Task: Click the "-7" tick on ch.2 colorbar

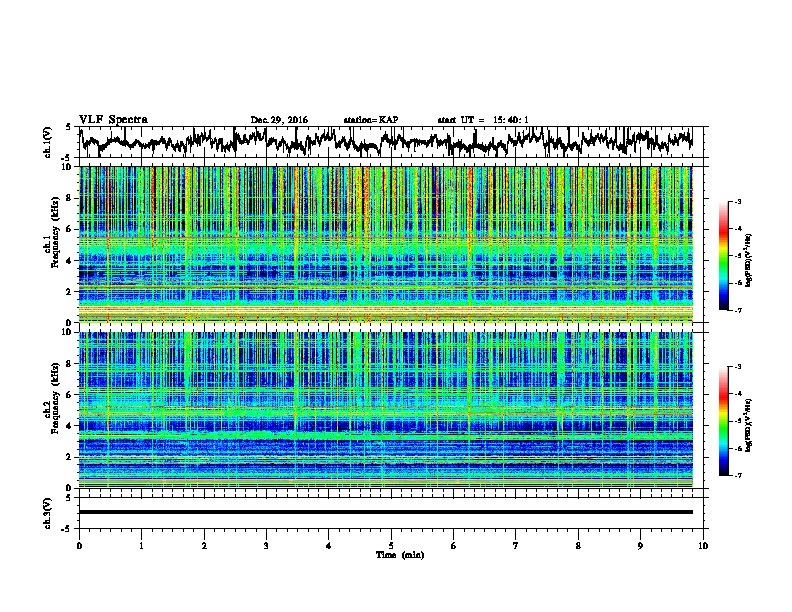Action: coord(738,476)
